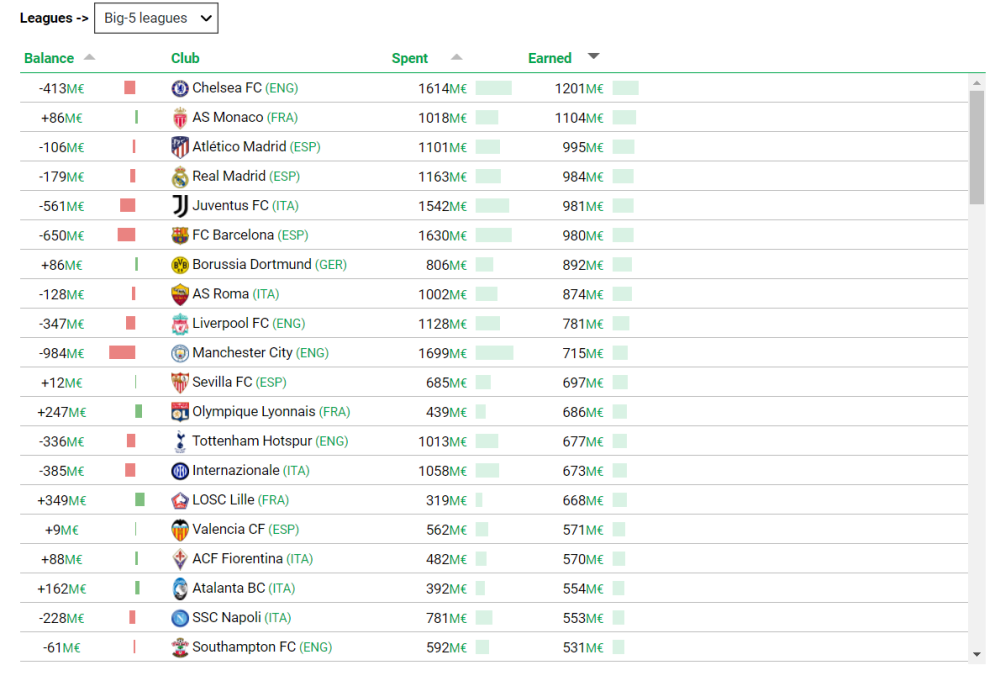Click Manchester City's red balance bar
This screenshot has height=681, width=1000.
click(x=122, y=353)
